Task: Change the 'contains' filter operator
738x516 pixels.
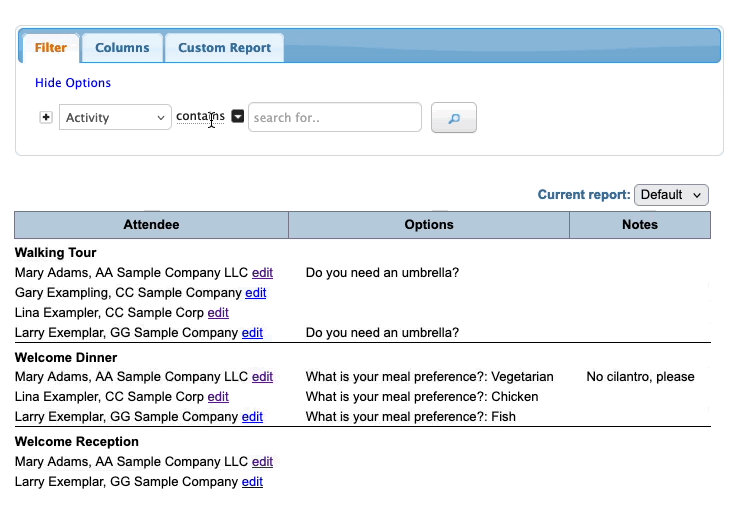Action: 199,117
